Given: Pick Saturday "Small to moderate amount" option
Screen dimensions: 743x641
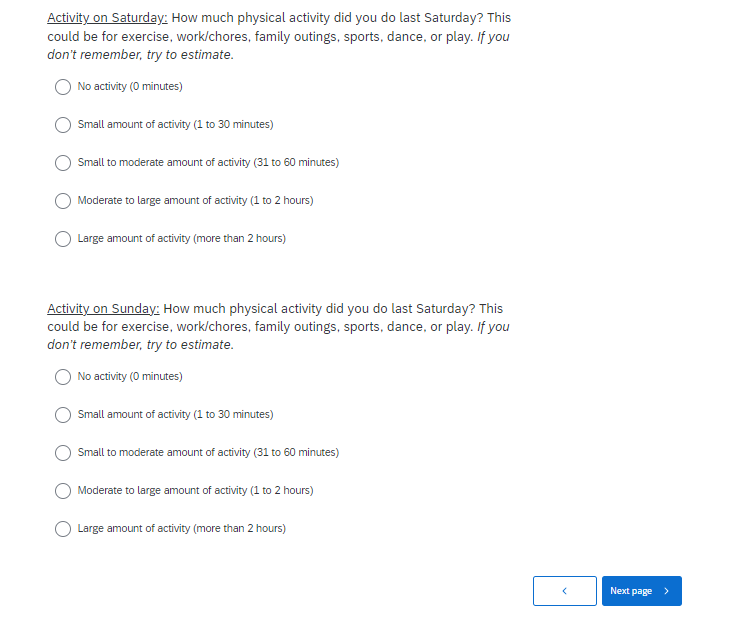Looking at the screenshot, I should (x=63, y=163).
